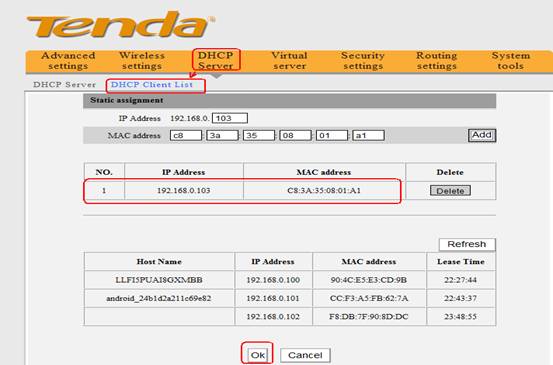Refresh the DHCP client list
The image size is (553, 365).
[x=467, y=244]
